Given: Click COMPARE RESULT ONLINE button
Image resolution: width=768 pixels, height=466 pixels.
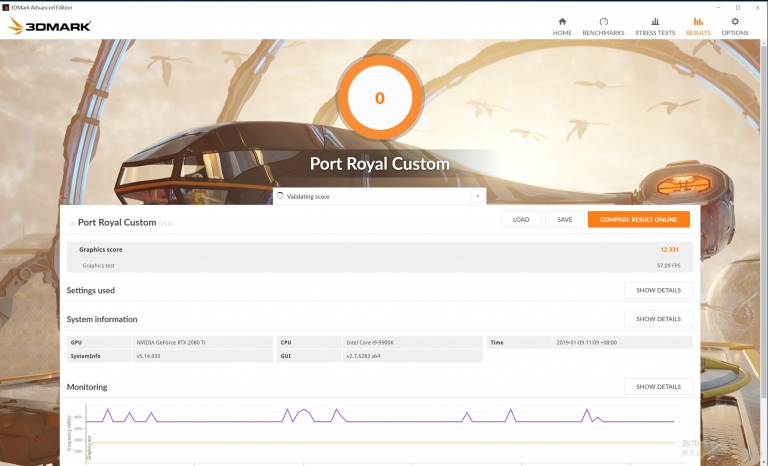Looking at the screenshot, I should point(639,220).
